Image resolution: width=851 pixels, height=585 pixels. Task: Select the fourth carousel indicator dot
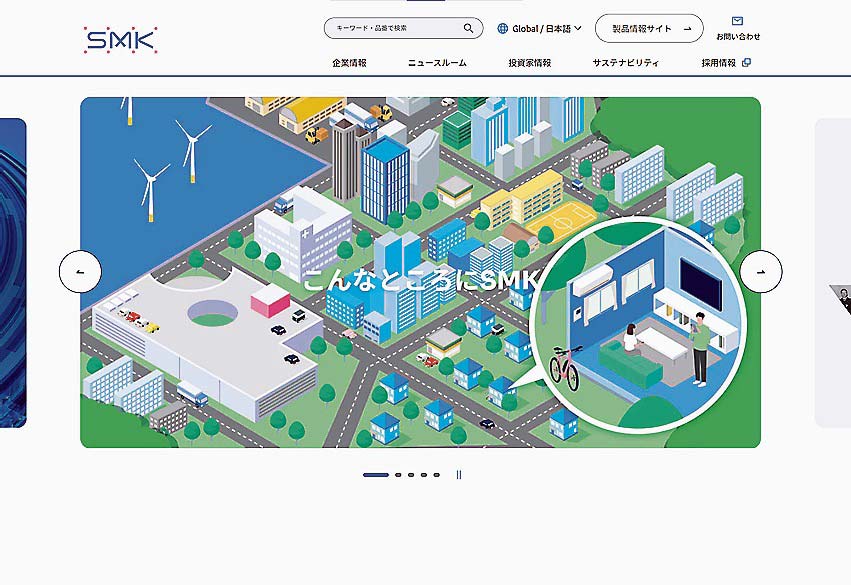(x=424, y=475)
